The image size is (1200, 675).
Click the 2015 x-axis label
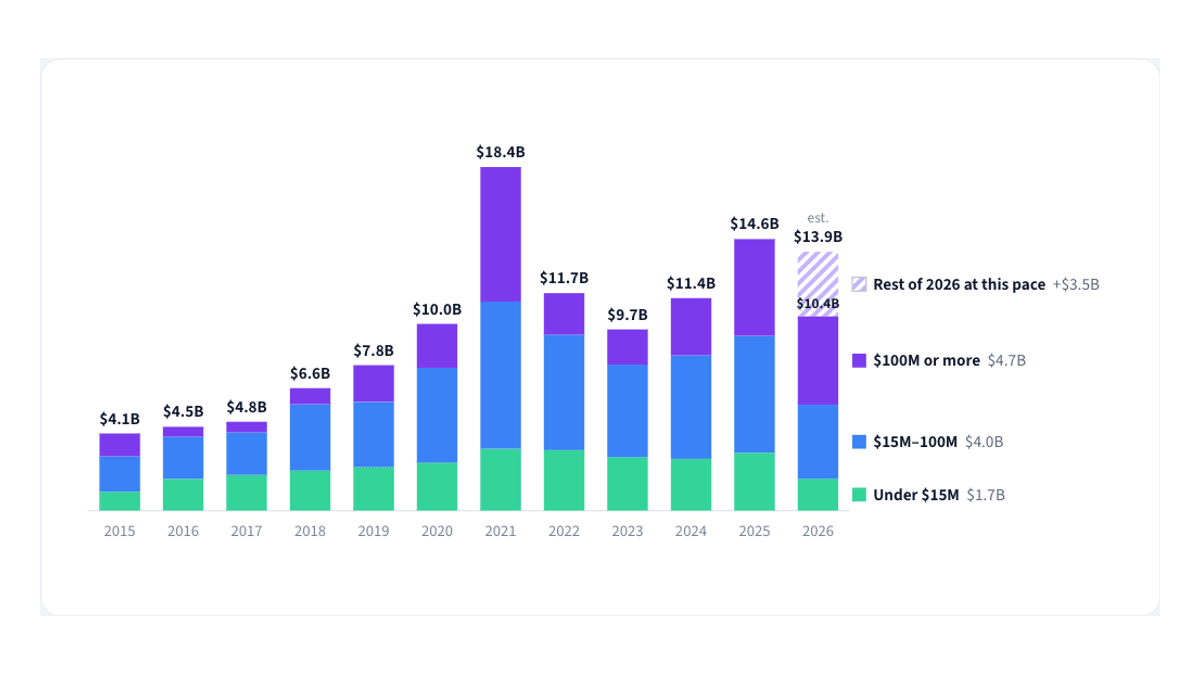pos(119,531)
